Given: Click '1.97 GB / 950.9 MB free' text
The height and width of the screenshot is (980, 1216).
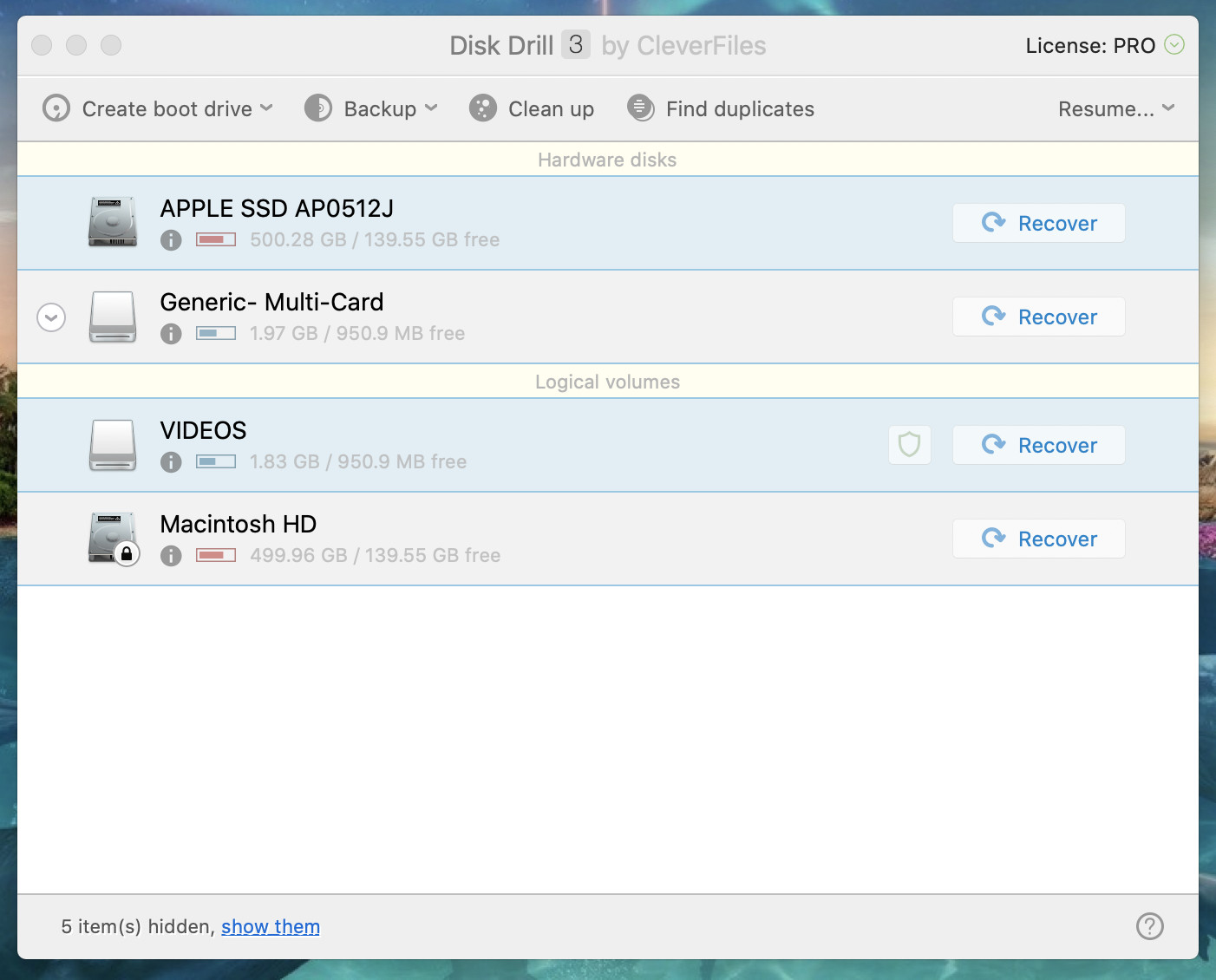Looking at the screenshot, I should (357, 333).
